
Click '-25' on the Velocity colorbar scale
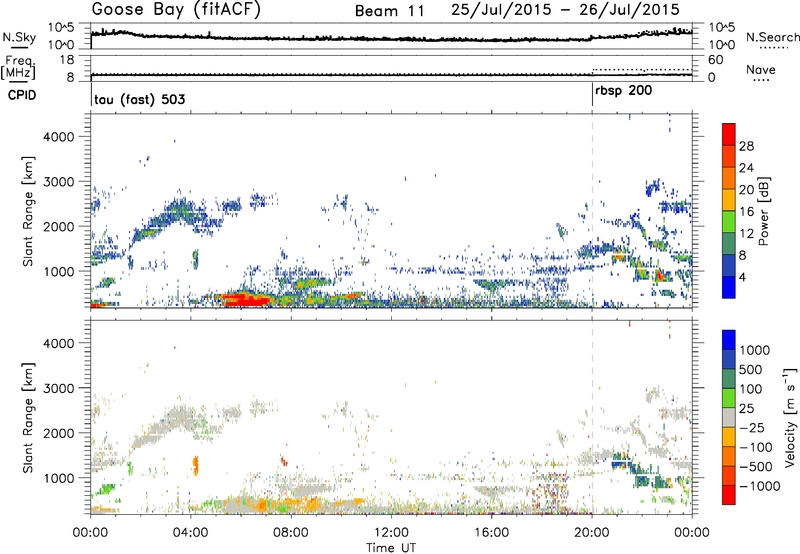(x=752, y=428)
